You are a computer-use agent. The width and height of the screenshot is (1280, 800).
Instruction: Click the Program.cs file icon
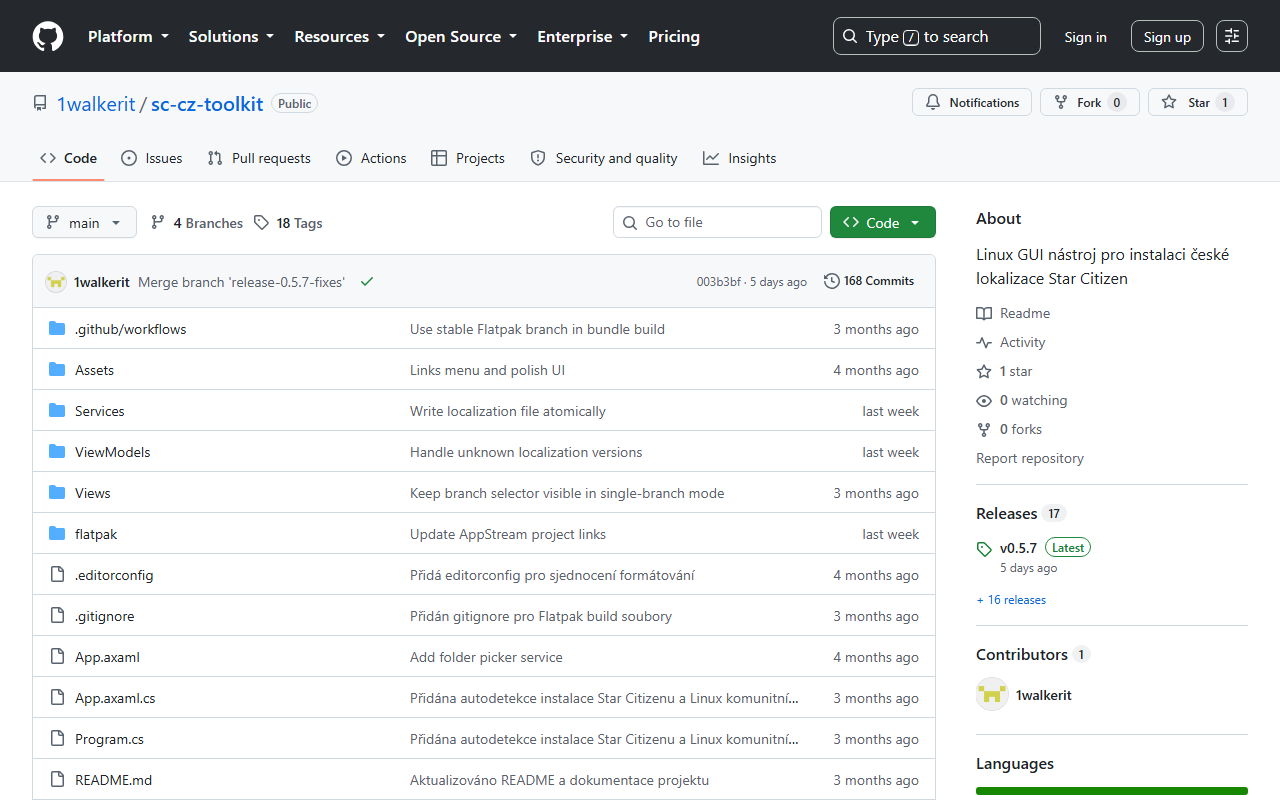(57, 739)
